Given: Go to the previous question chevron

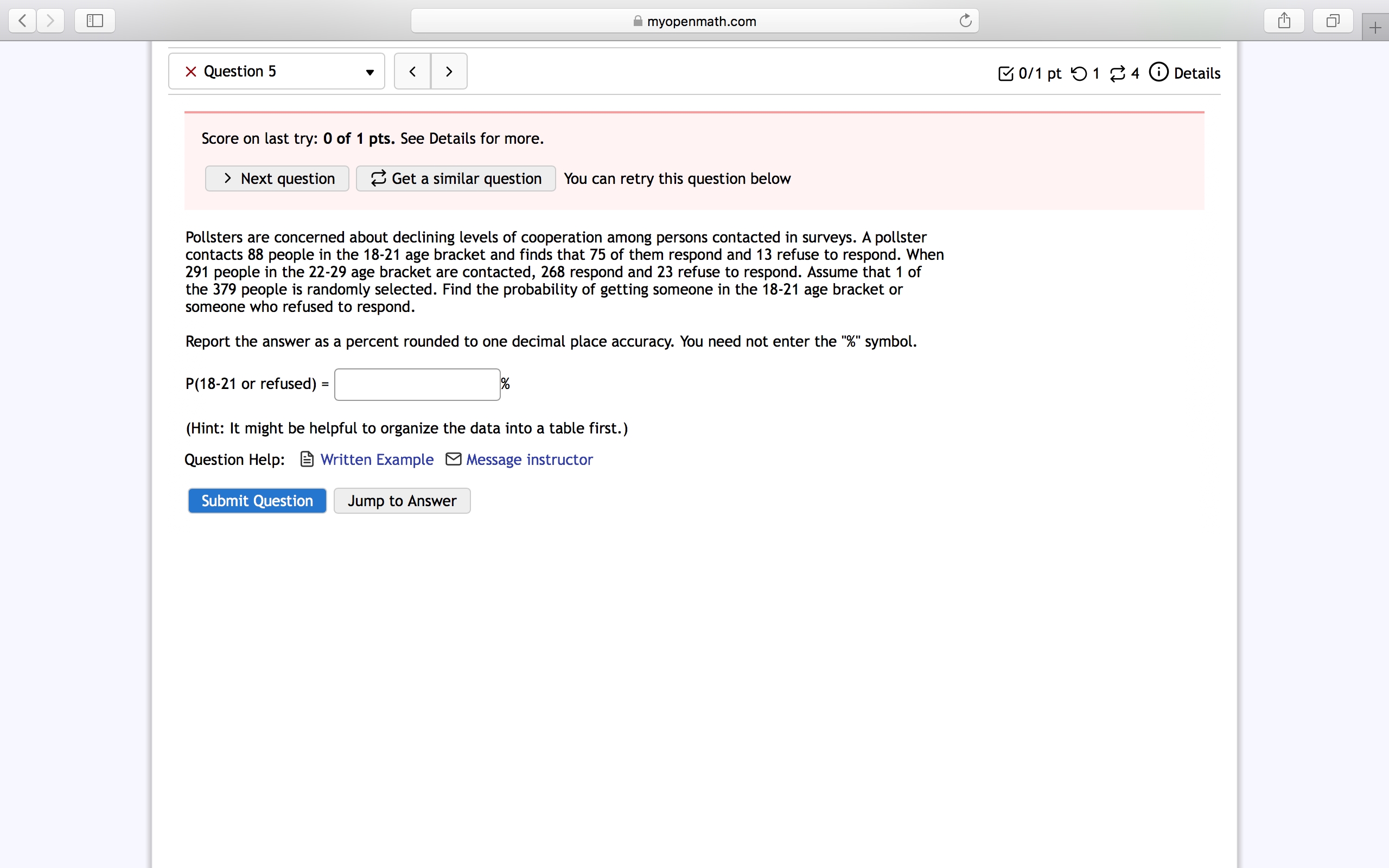Looking at the screenshot, I should tap(412, 71).
